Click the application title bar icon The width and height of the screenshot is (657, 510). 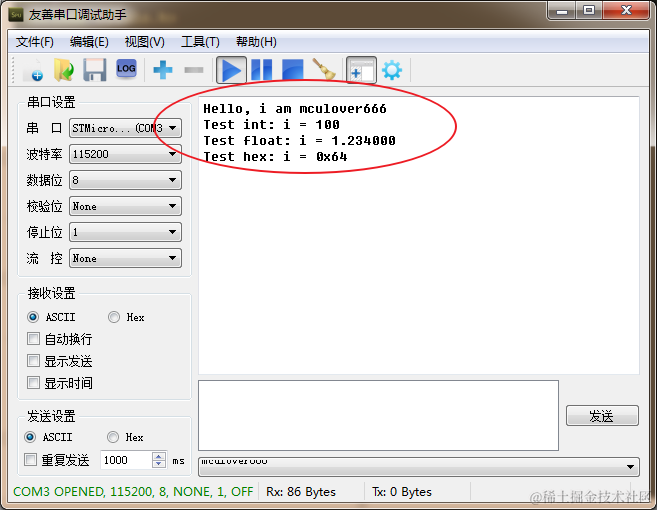[x=16, y=15]
